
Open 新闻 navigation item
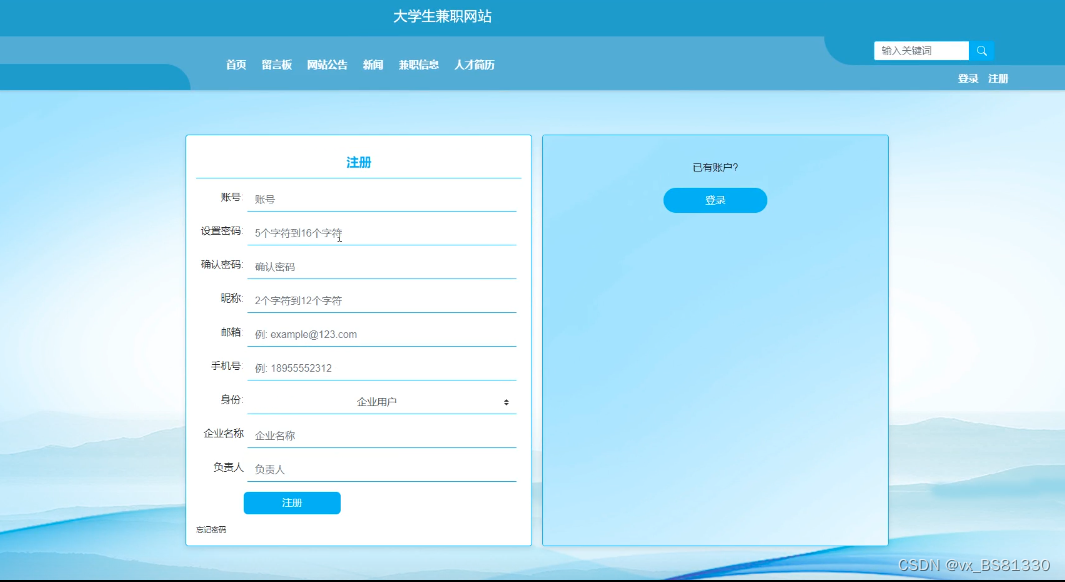tap(373, 65)
